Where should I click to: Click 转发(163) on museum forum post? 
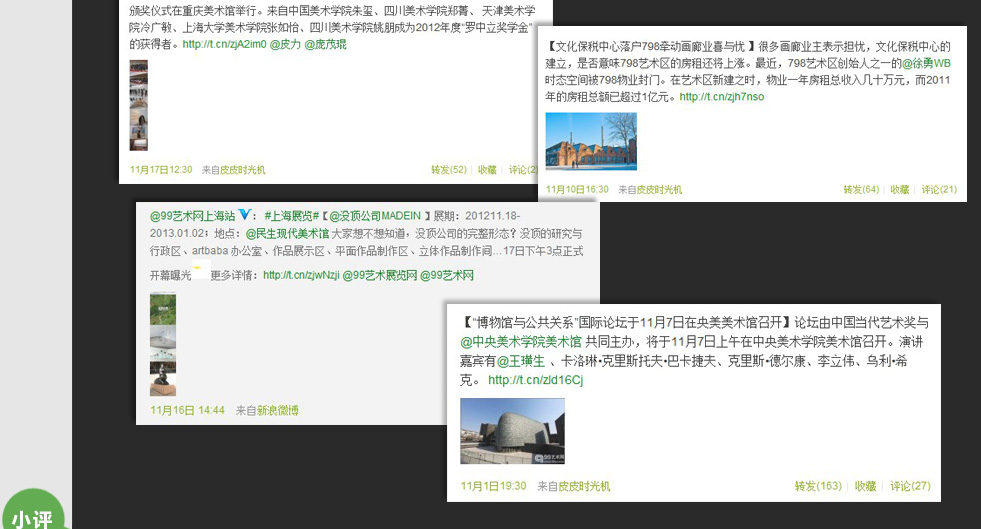point(818,486)
